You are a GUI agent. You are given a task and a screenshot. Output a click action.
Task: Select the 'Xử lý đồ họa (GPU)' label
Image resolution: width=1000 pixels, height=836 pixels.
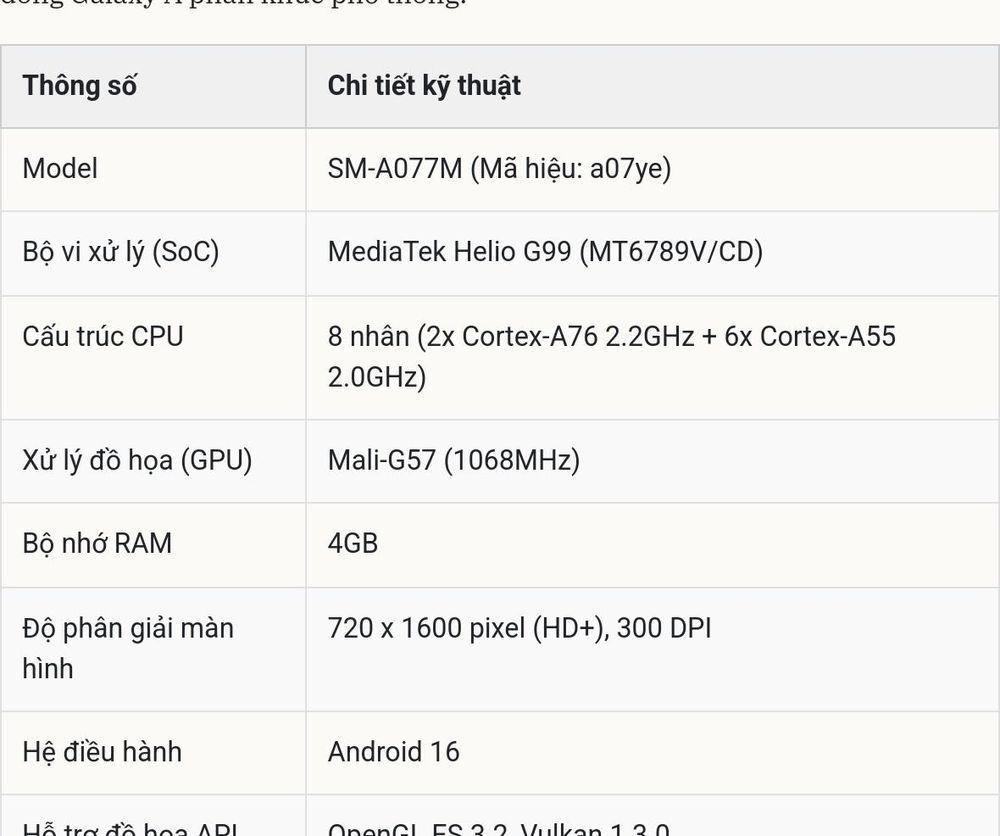(x=137, y=460)
